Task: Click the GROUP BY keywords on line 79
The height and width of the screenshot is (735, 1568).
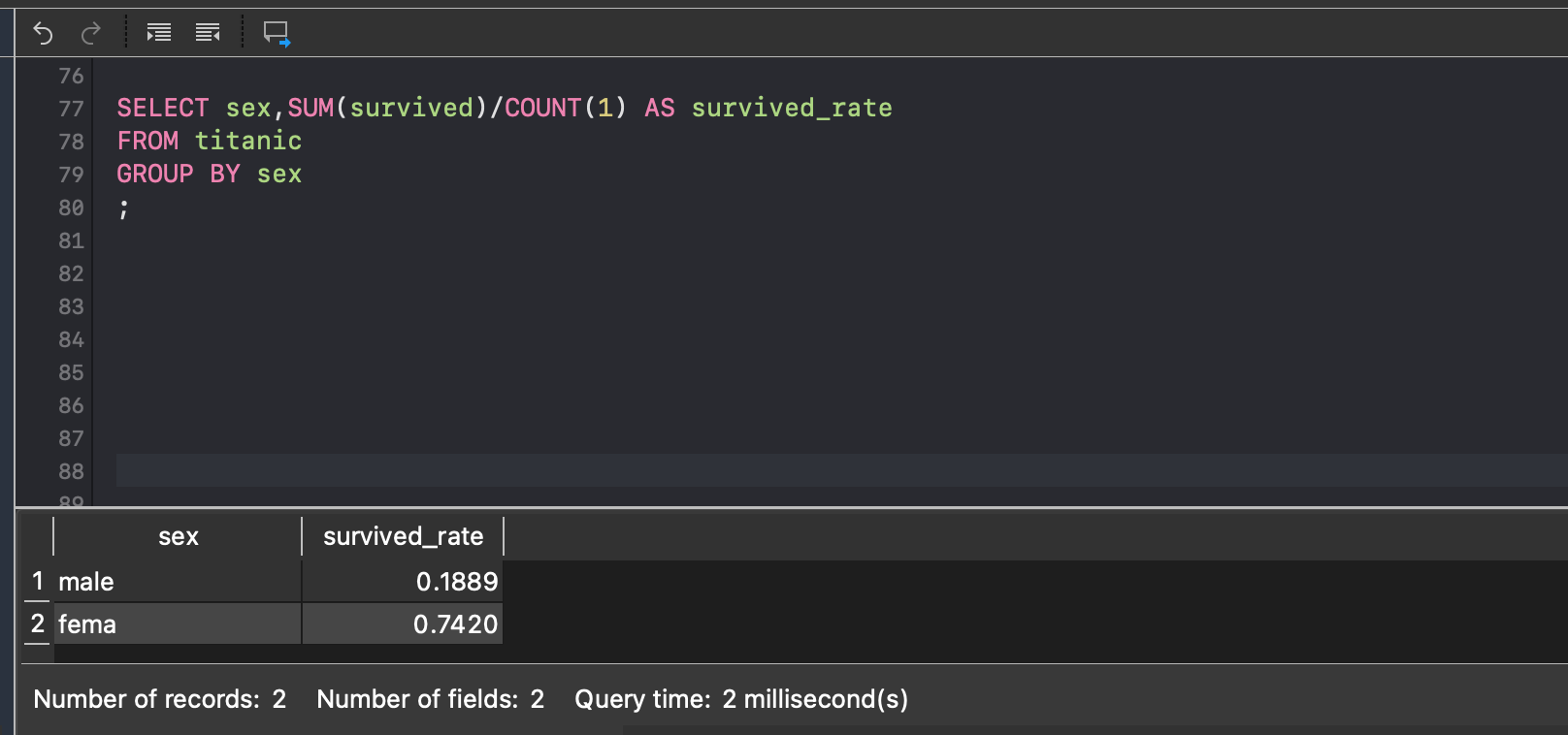Action: point(179,174)
